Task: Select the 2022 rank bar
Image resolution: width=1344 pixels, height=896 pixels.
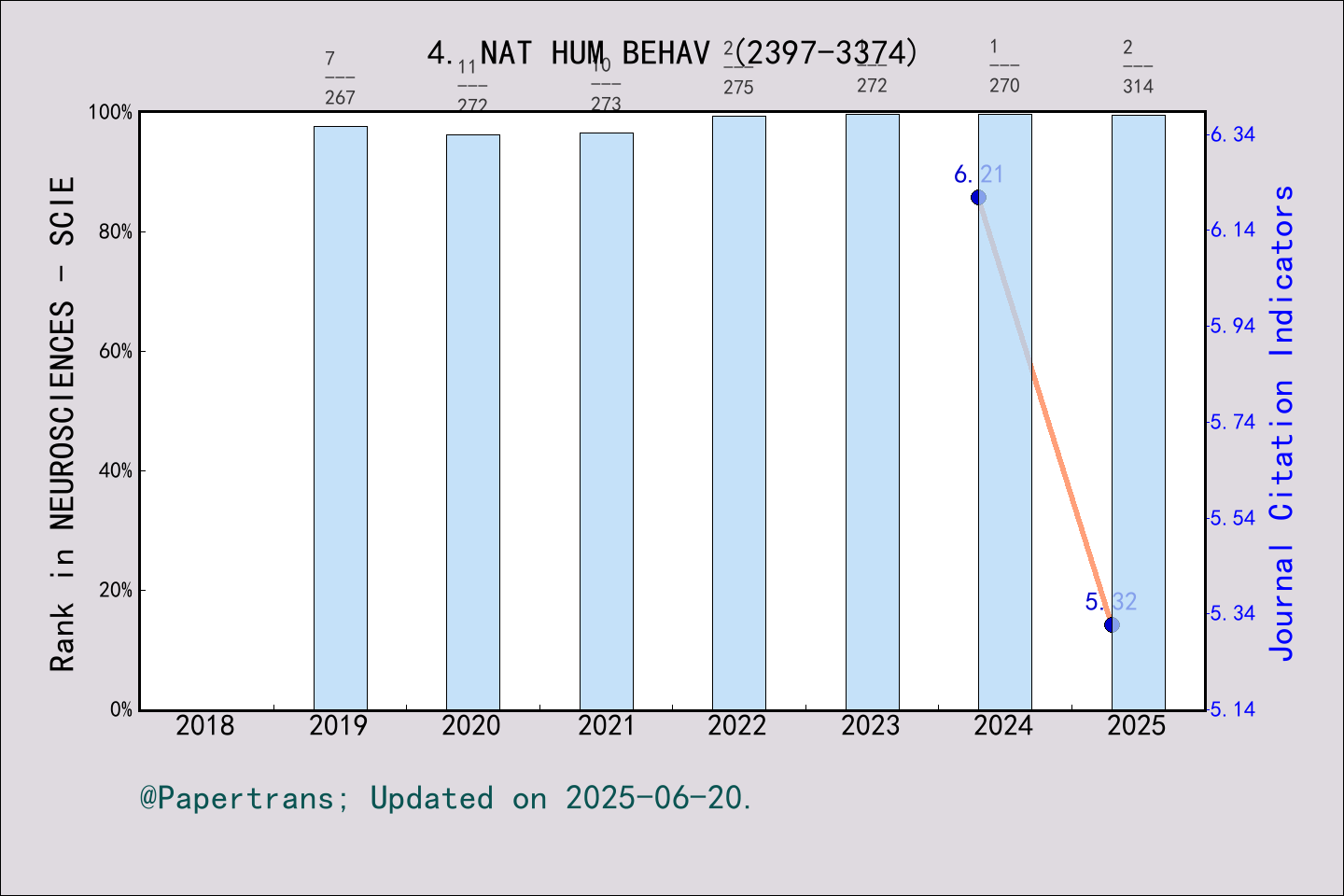Action: click(739, 413)
